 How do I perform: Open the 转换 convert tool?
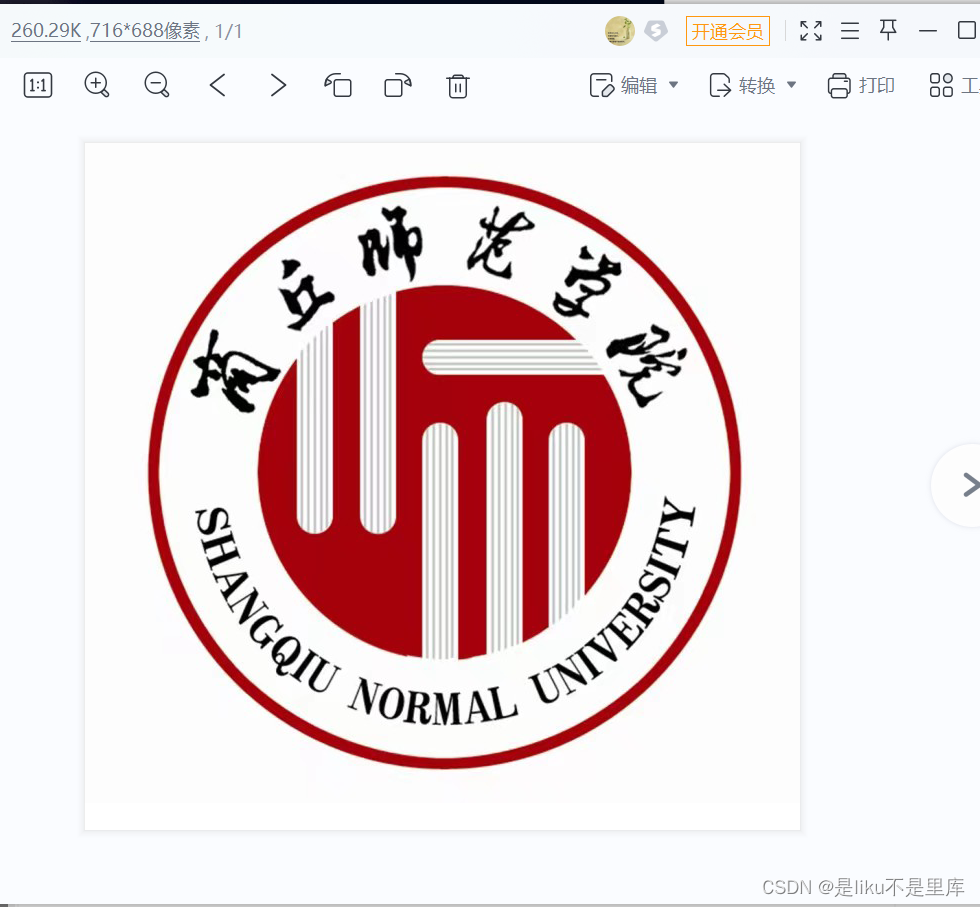(x=742, y=85)
